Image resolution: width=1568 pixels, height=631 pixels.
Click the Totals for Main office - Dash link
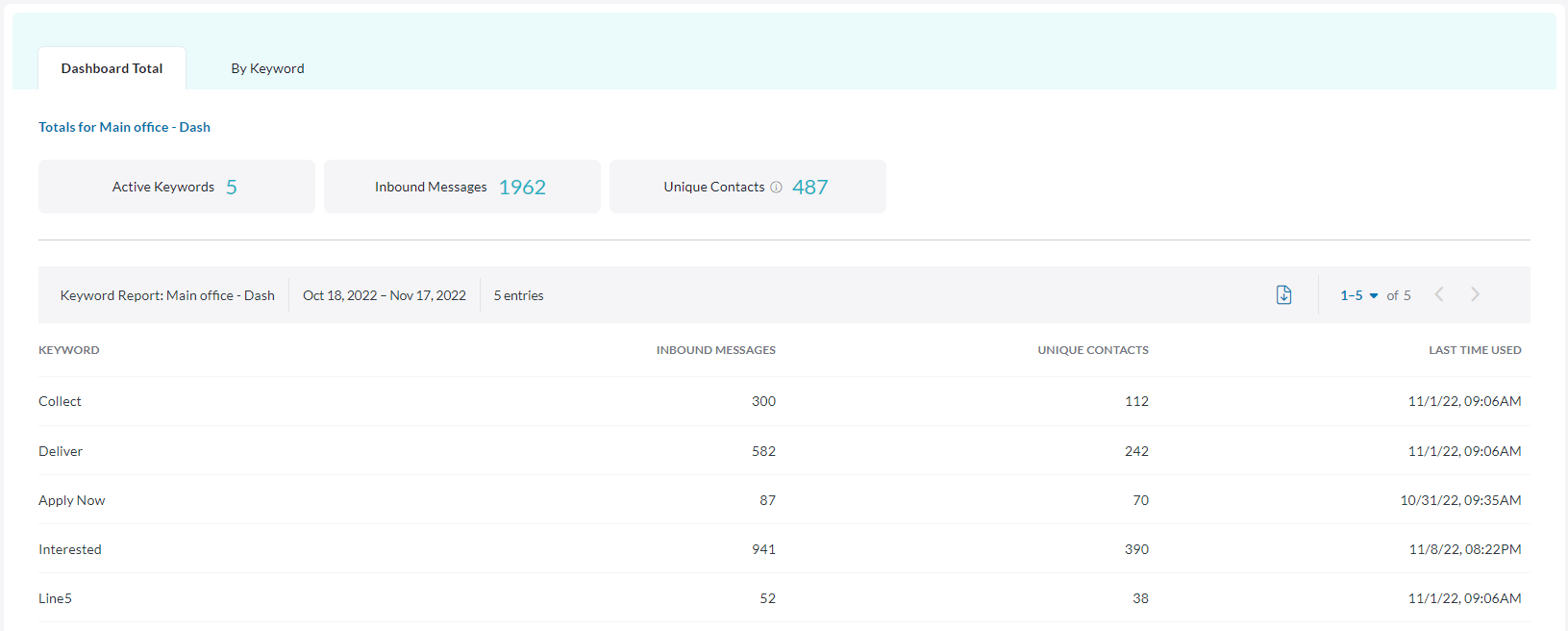(124, 127)
